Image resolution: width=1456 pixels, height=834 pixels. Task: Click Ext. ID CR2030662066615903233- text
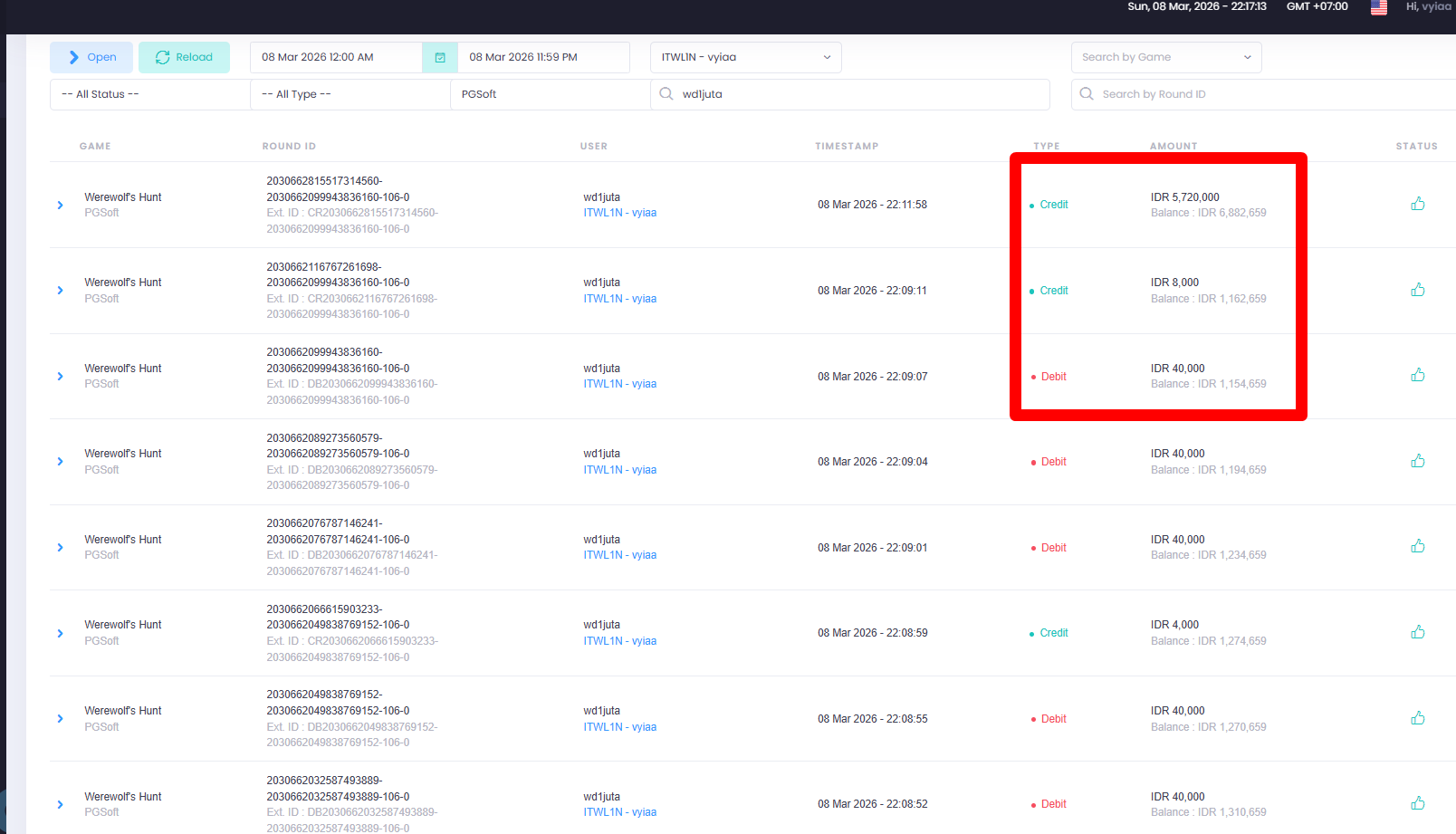point(352,641)
